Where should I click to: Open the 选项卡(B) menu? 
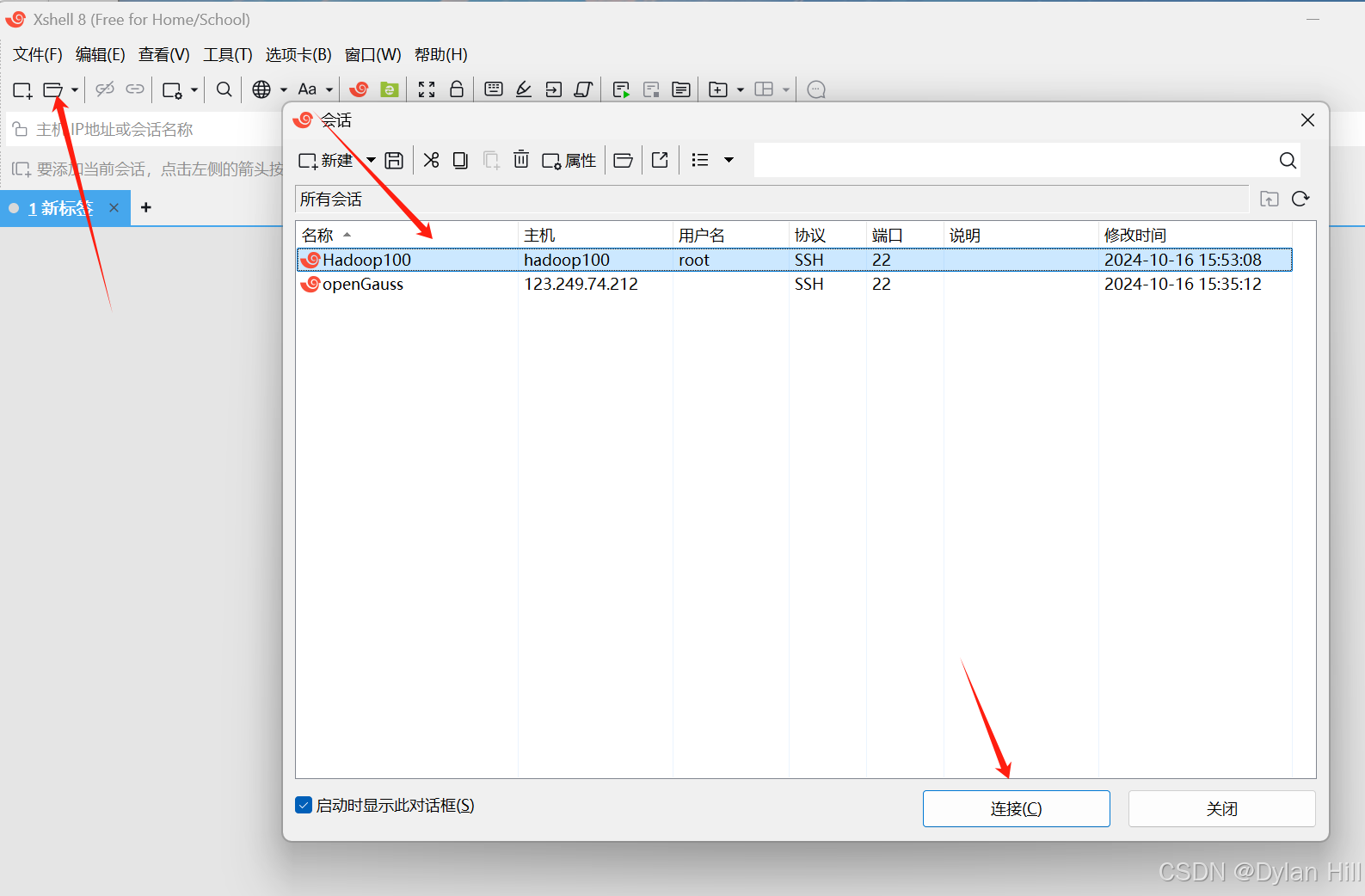click(298, 55)
